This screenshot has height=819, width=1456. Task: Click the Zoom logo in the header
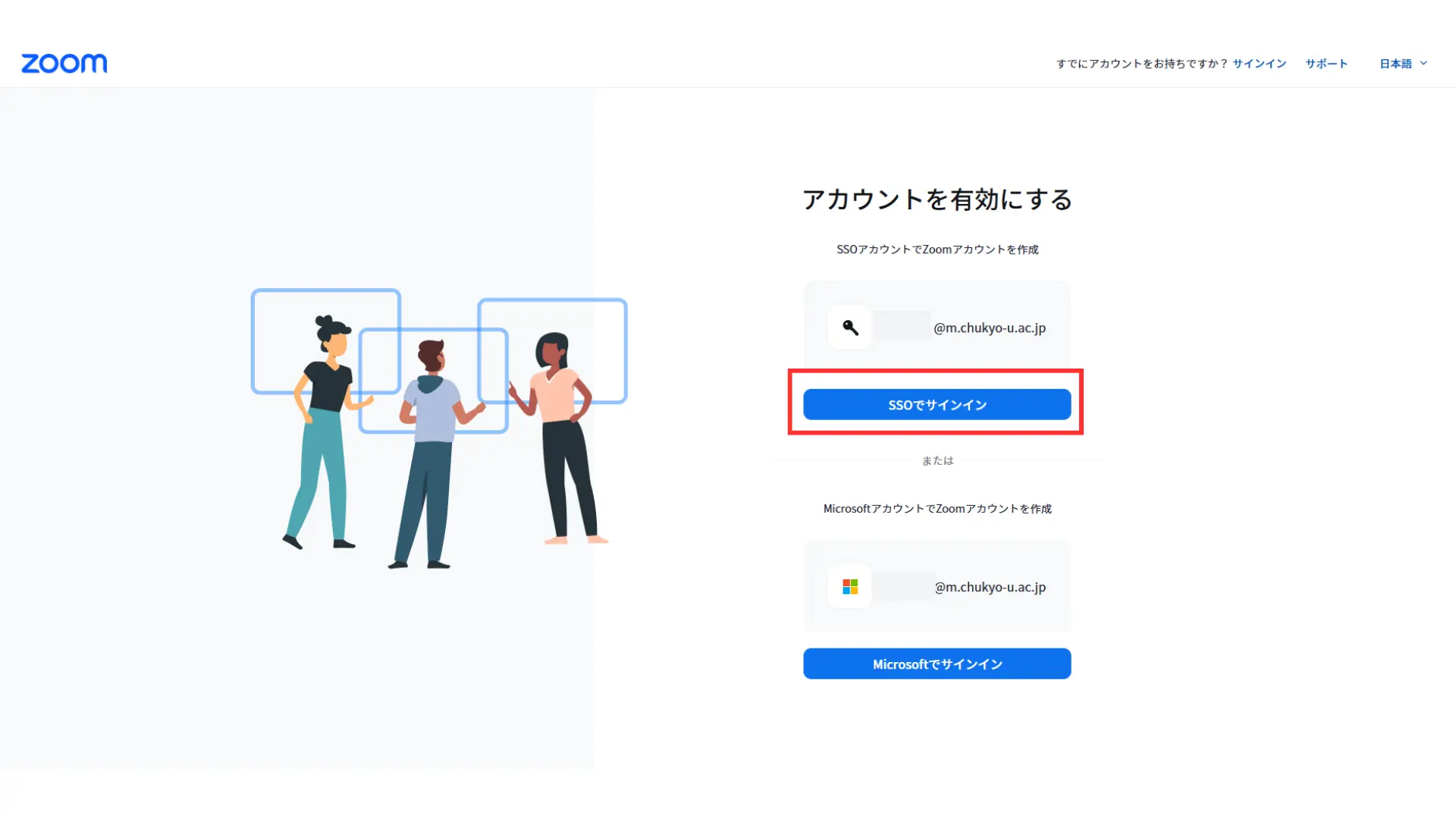64,63
